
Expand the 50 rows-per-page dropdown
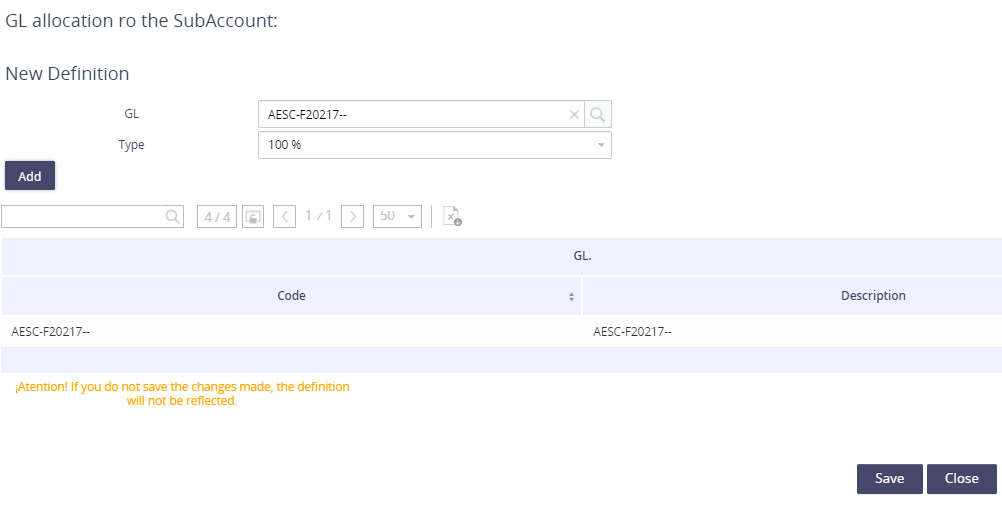click(x=397, y=216)
